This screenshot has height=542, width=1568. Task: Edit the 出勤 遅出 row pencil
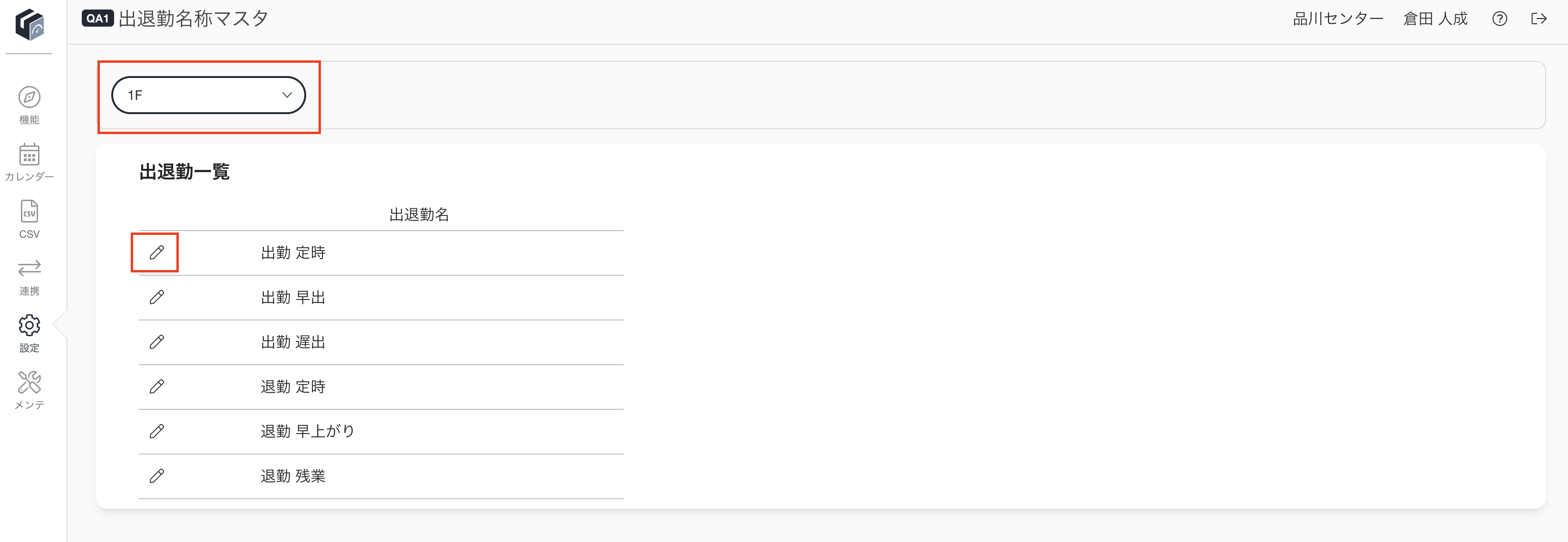(156, 342)
